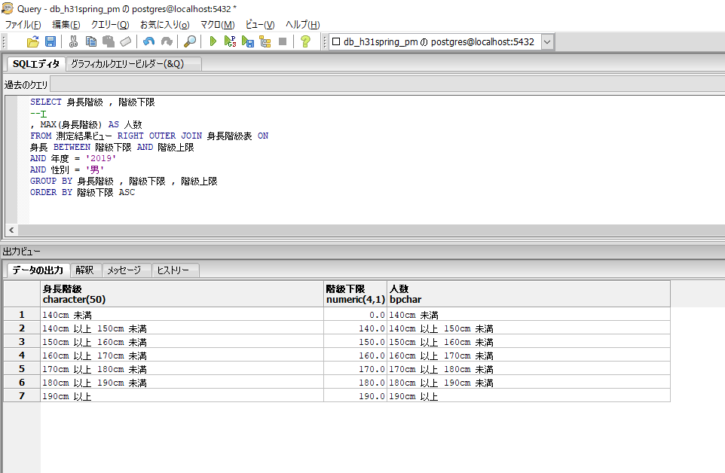Open the クエリー(Q) menu
The width and height of the screenshot is (725, 473).
110,24
